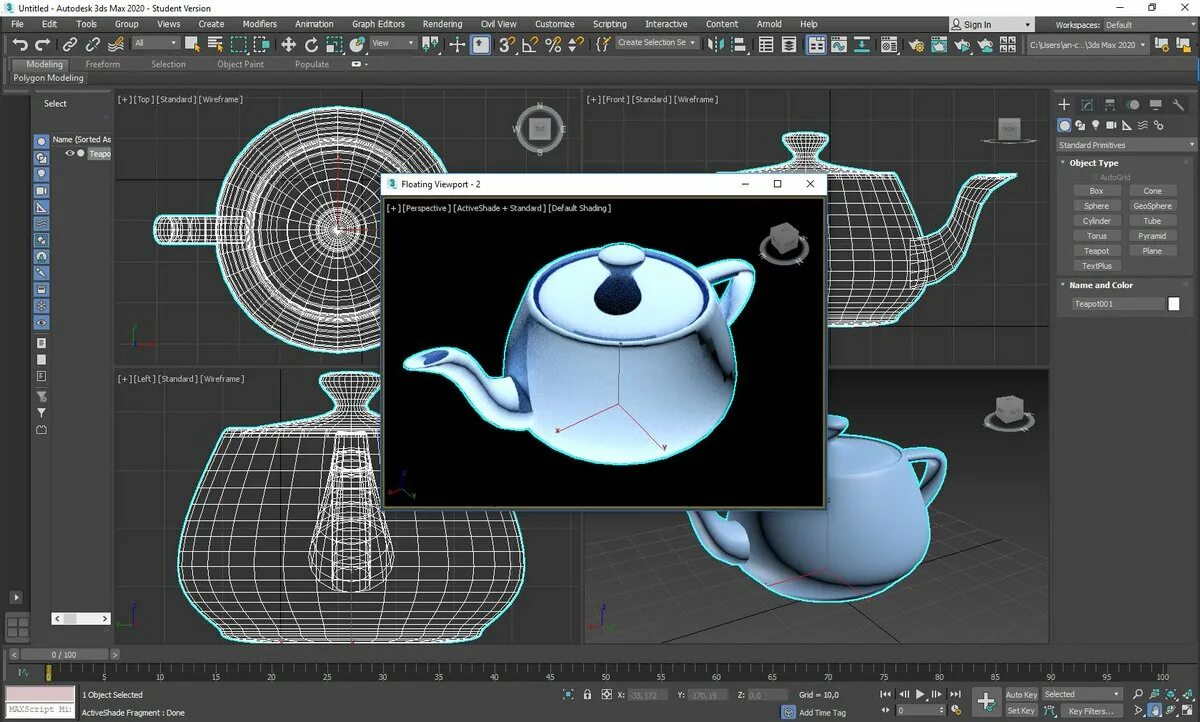Click Play Animation button

tap(920, 694)
